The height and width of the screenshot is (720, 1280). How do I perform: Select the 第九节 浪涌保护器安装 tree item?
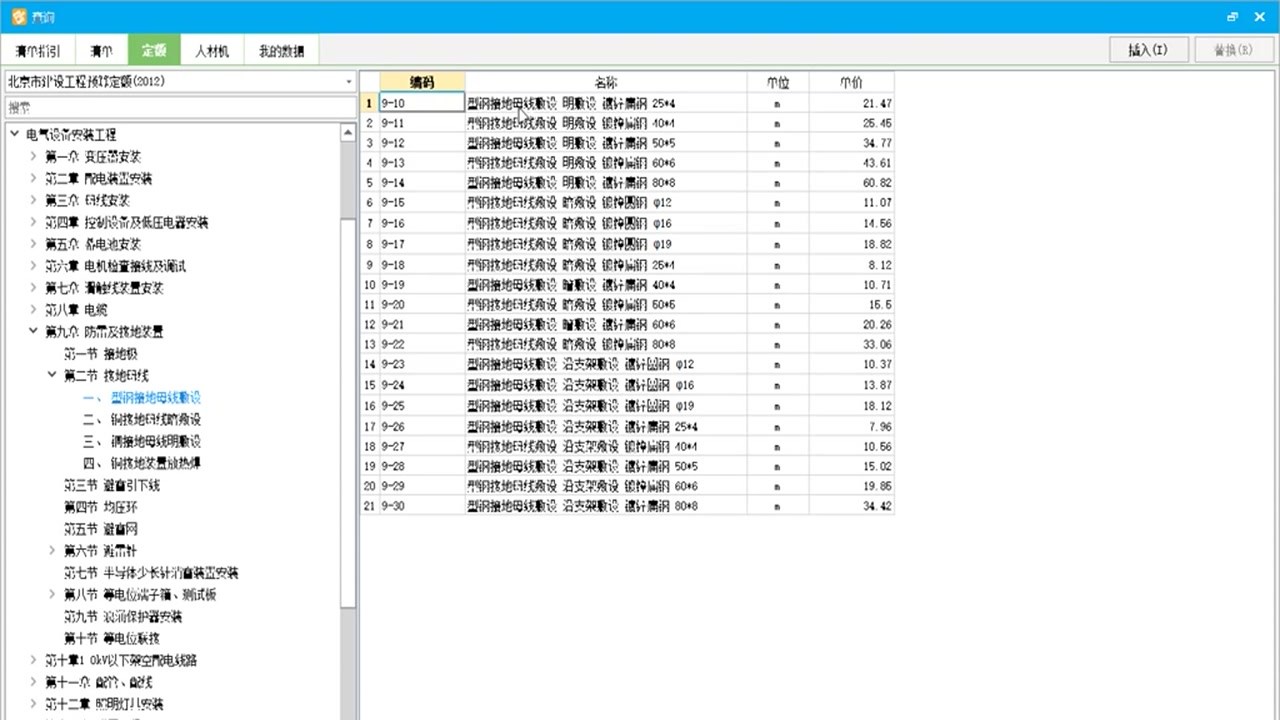[123, 616]
